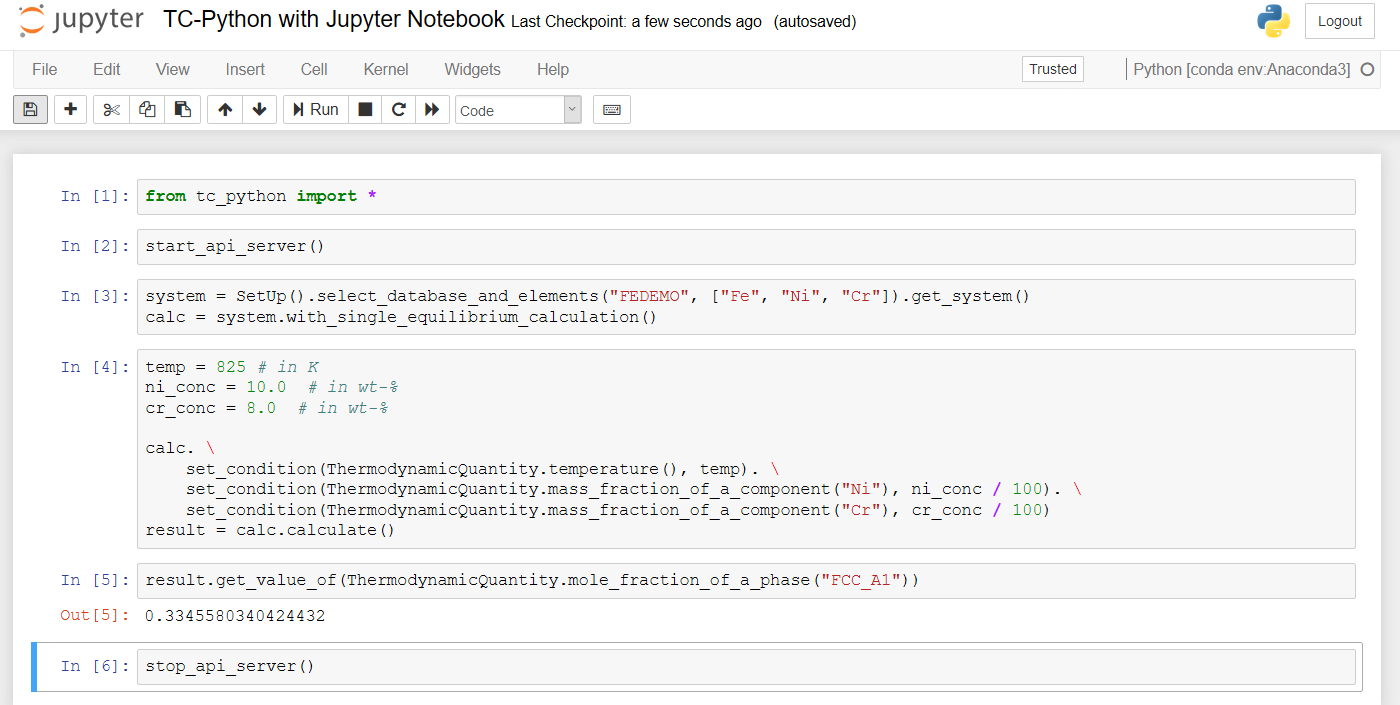Open the command palette keyboard icon
The height and width of the screenshot is (705, 1400).
612,109
